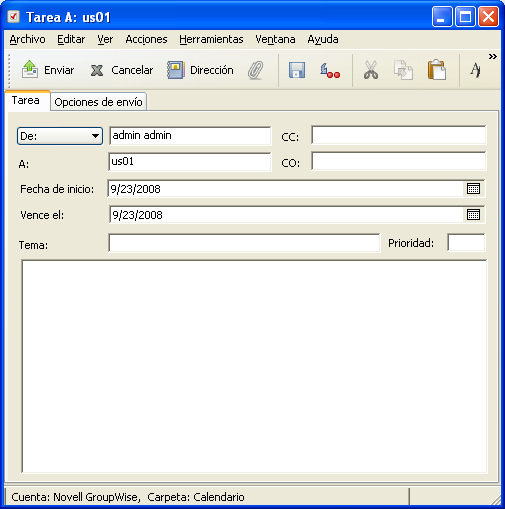Click the copy icon in toolbar
Image resolution: width=505 pixels, height=509 pixels.
point(403,70)
